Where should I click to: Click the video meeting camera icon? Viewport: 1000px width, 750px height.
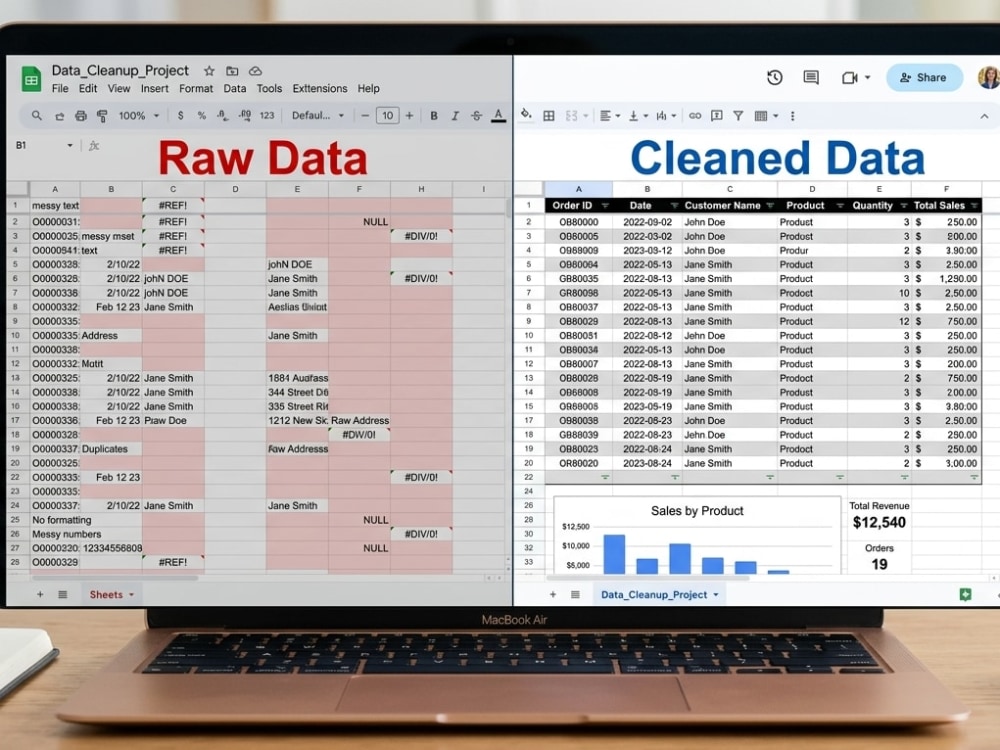849,78
